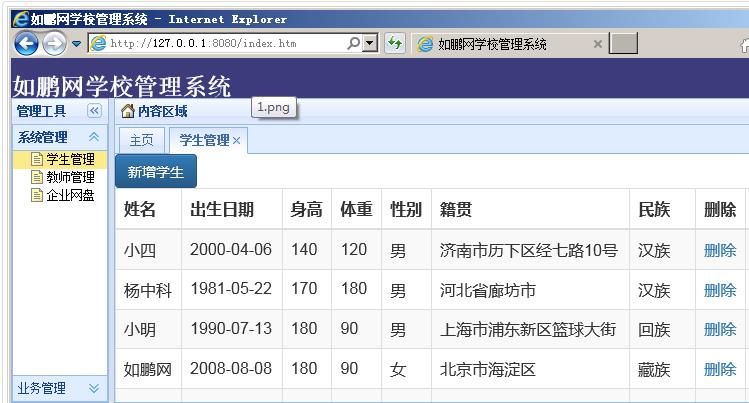Click the browser back arrow button
Image resolution: width=749 pixels, height=403 pixels.
(26, 43)
